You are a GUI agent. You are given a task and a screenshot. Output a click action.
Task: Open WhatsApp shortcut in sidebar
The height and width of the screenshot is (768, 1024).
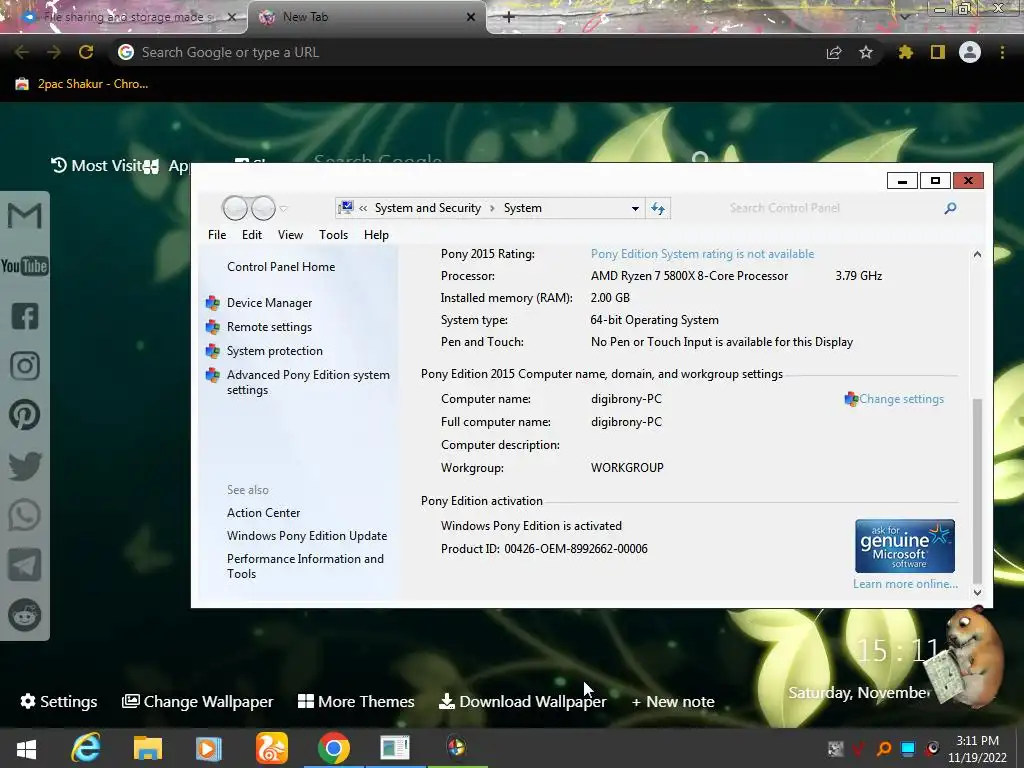pos(24,515)
